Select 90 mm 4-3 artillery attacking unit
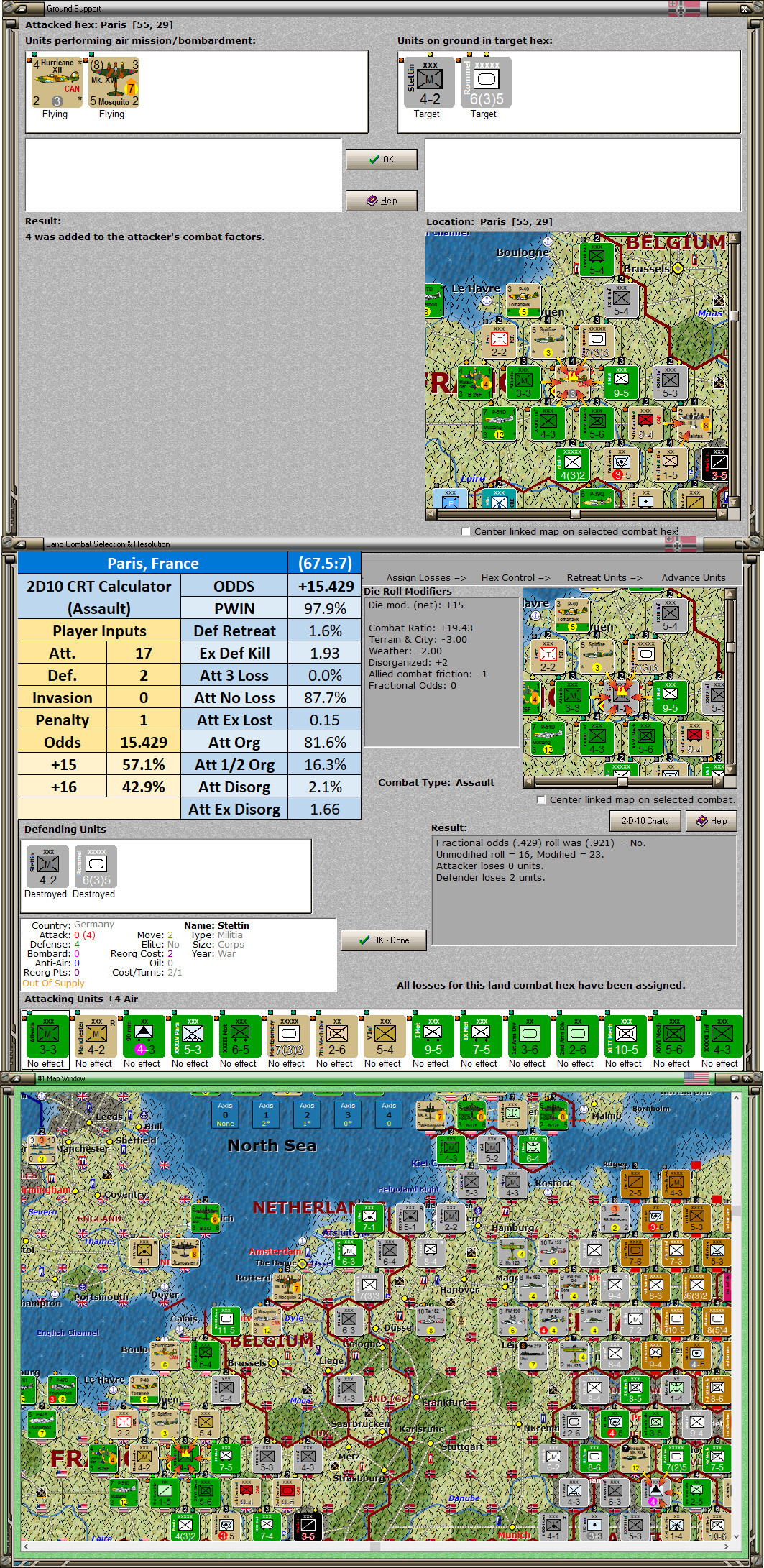Viewport: 764px width, 1568px height. tap(144, 1036)
